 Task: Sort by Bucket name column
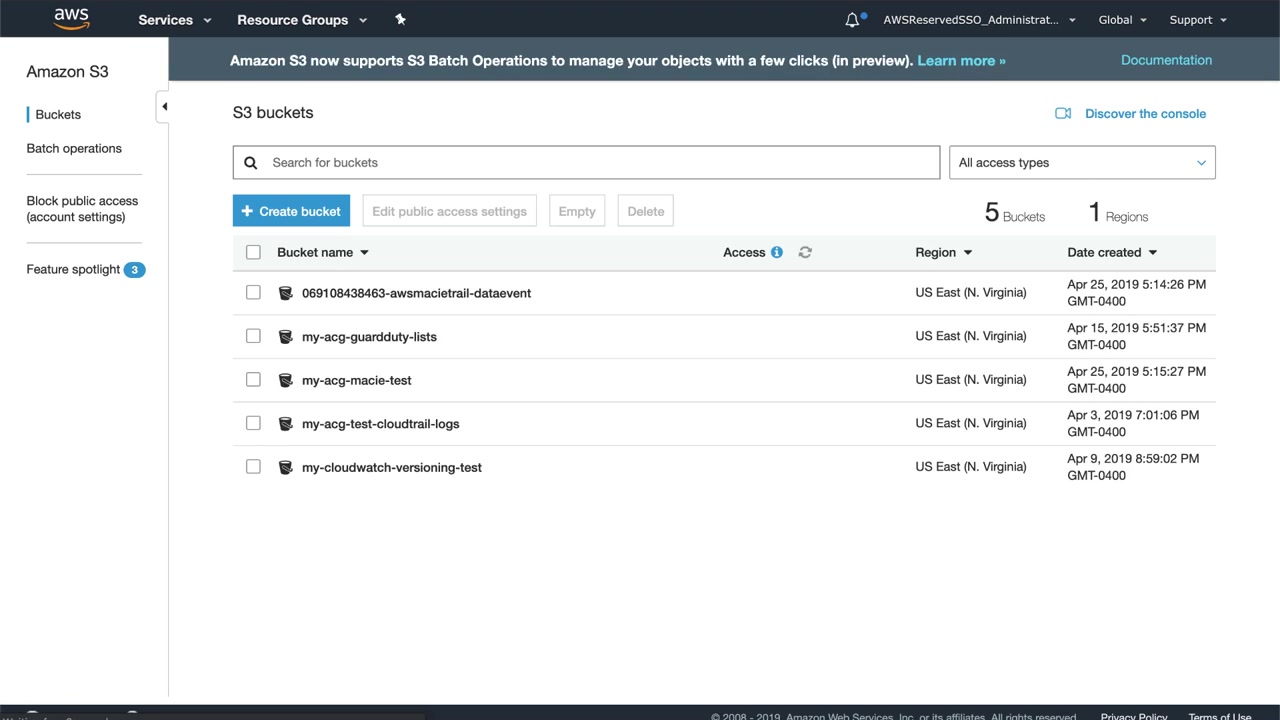point(323,253)
